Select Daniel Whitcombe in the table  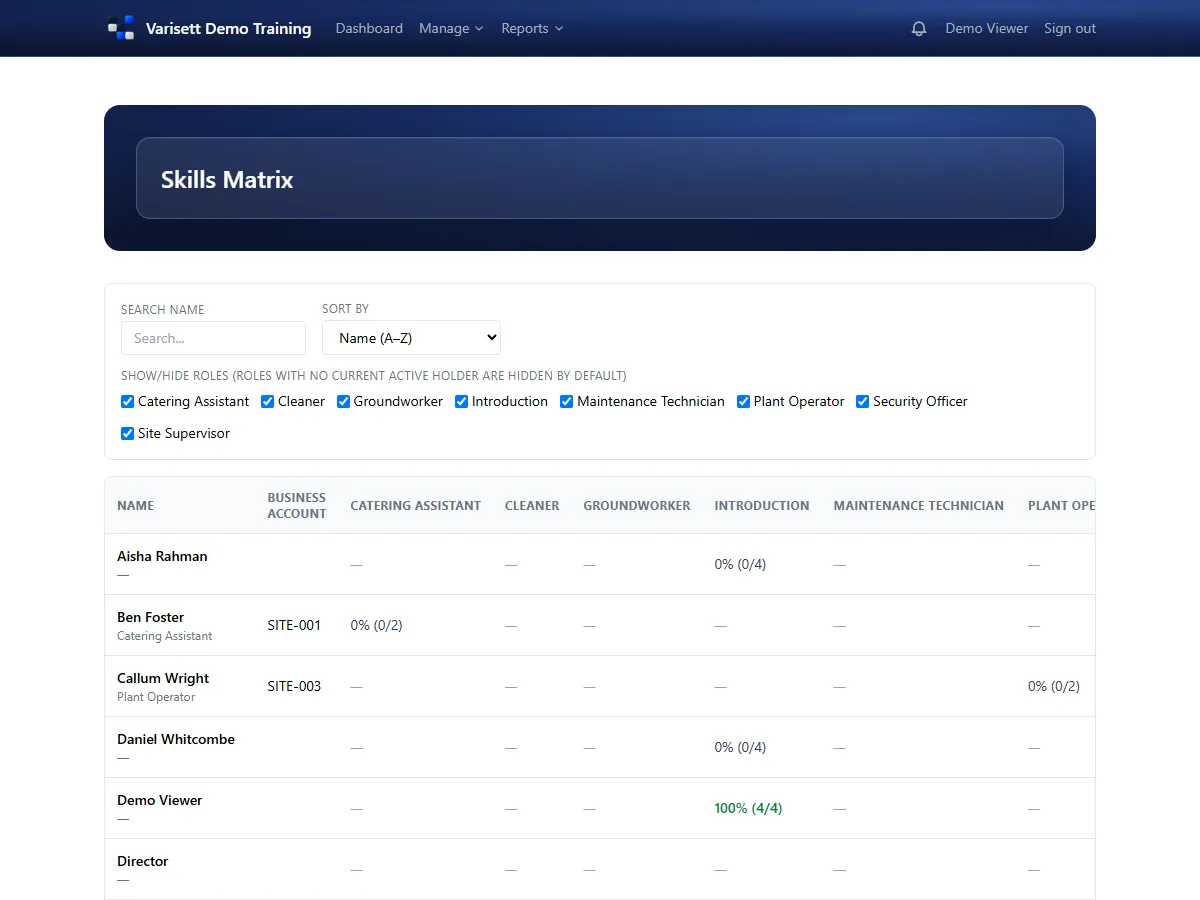point(176,739)
